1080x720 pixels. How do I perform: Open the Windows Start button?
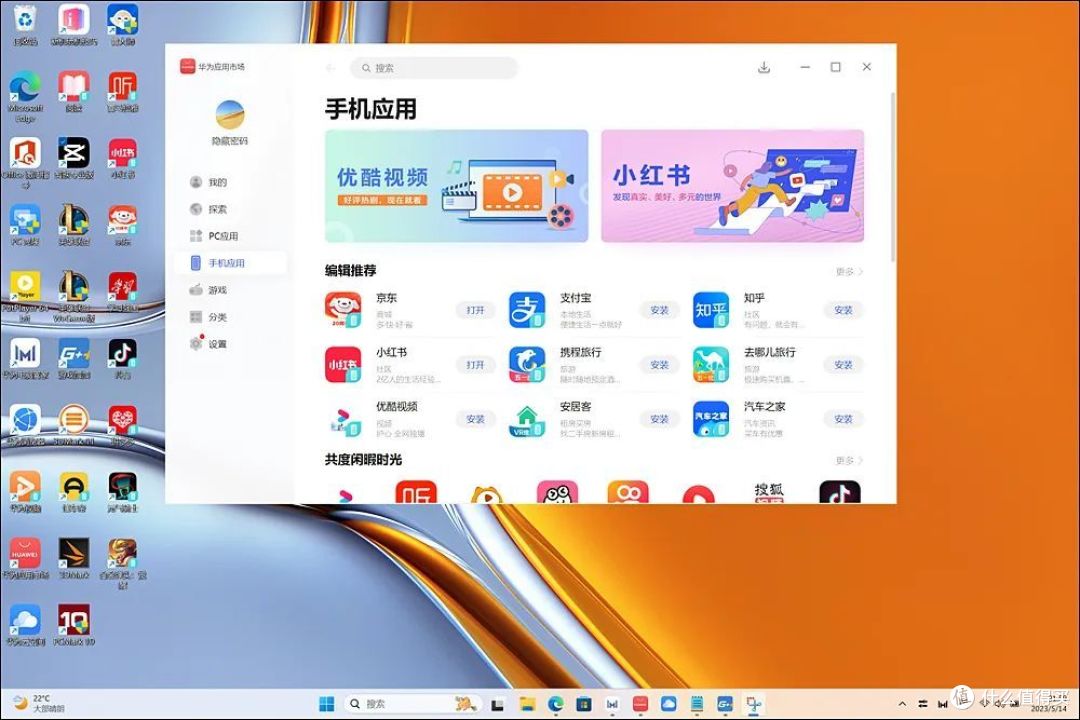coord(326,703)
